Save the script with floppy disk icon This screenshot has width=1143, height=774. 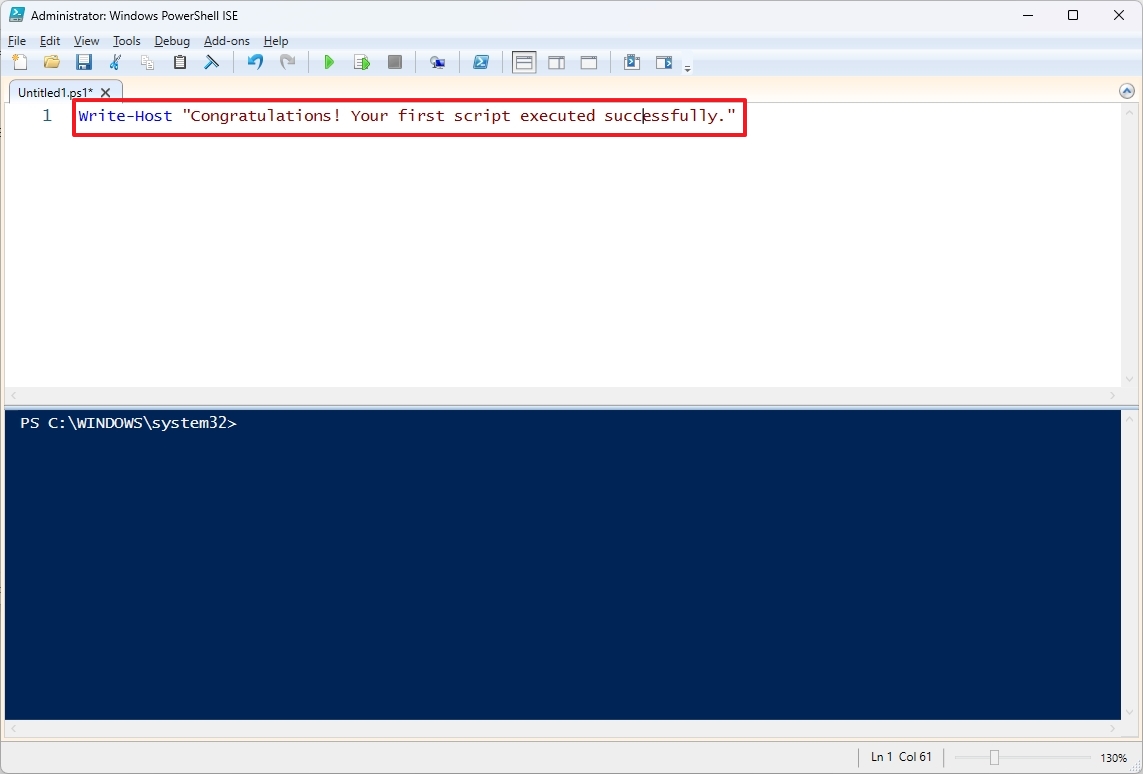[x=84, y=63]
